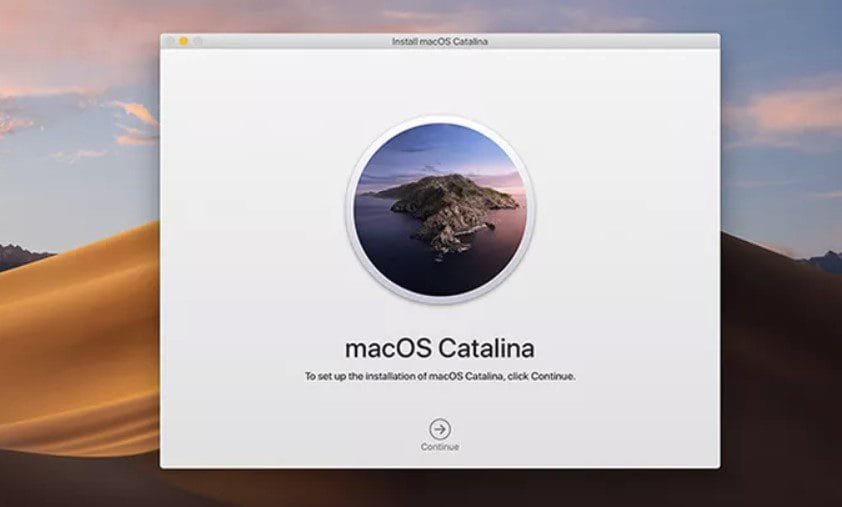Click the 'Install macOS Catalina' window title

point(440,41)
